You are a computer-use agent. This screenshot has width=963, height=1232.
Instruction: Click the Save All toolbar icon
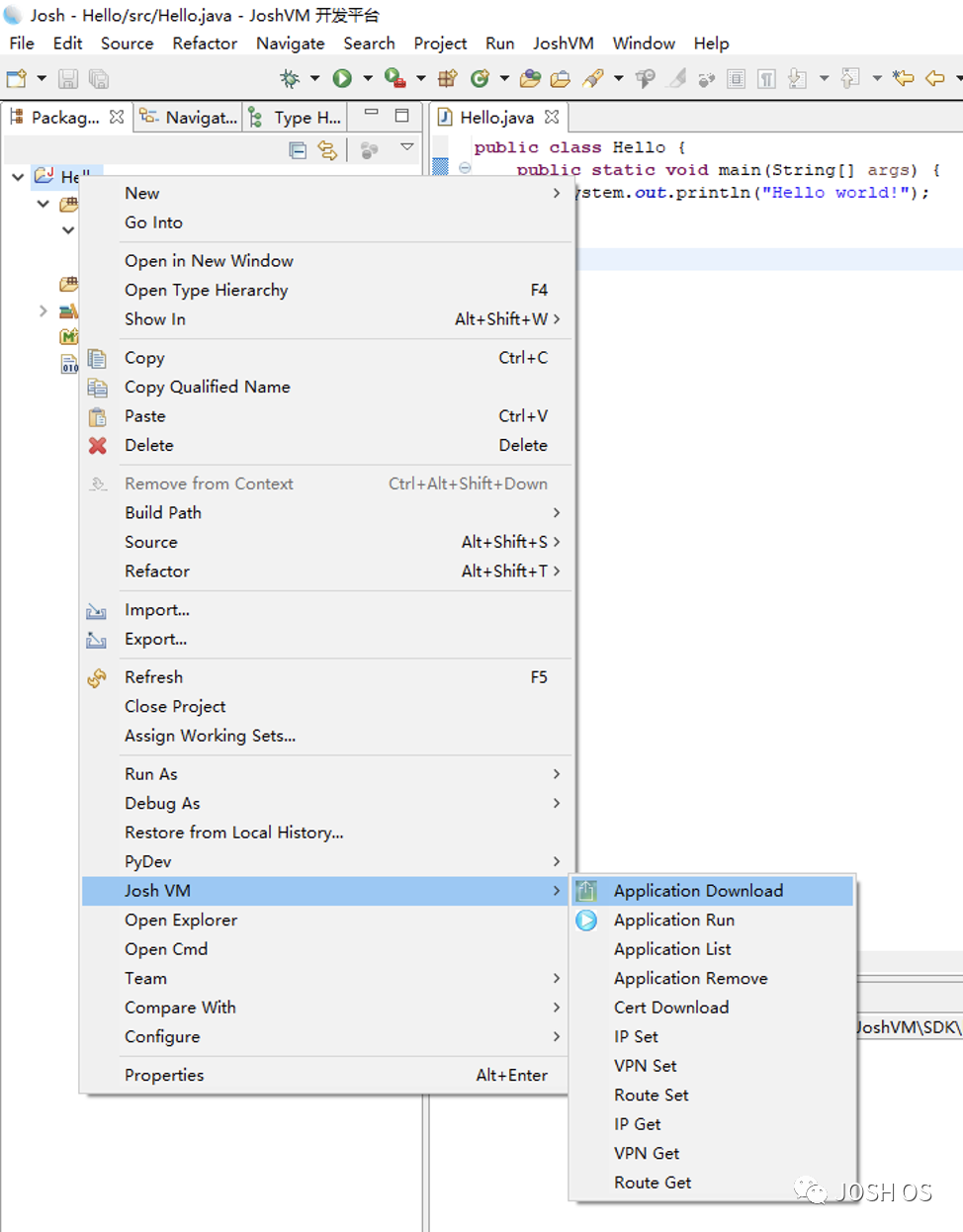[x=99, y=79]
